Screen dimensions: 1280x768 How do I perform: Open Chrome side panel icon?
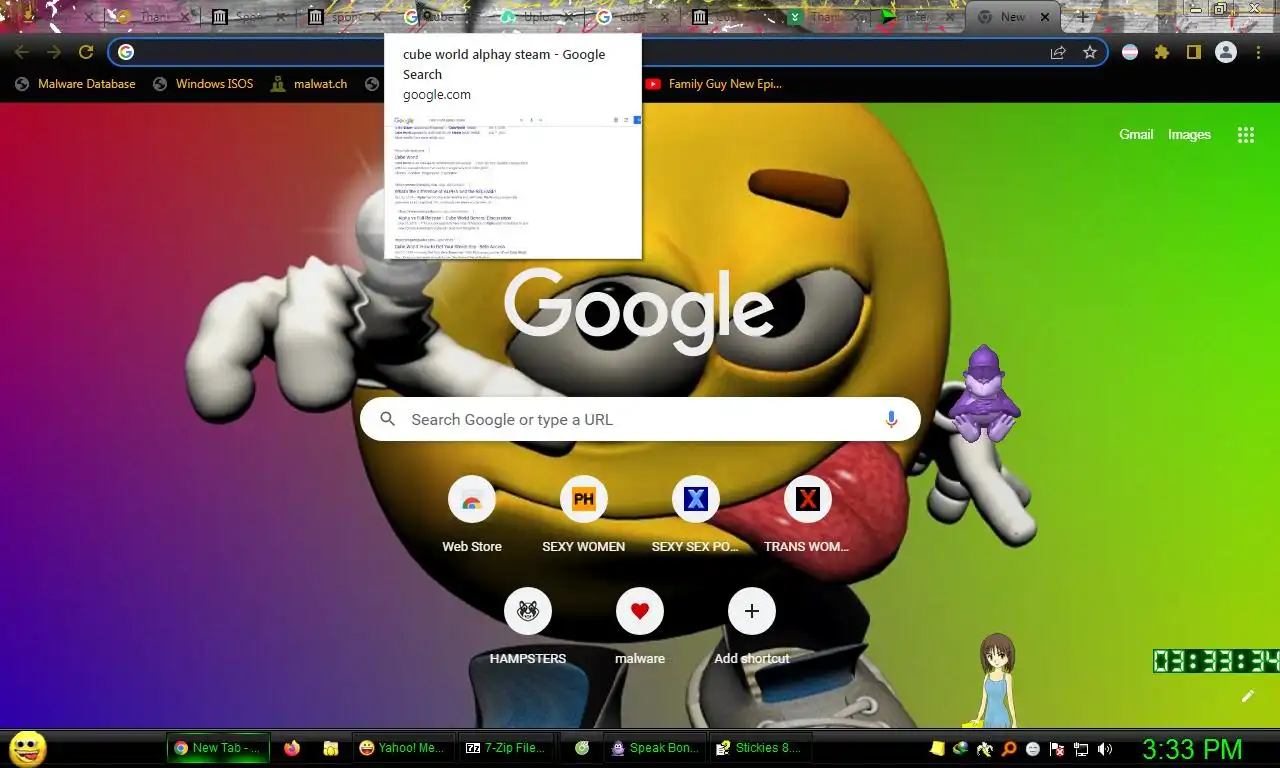tap(1194, 53)
